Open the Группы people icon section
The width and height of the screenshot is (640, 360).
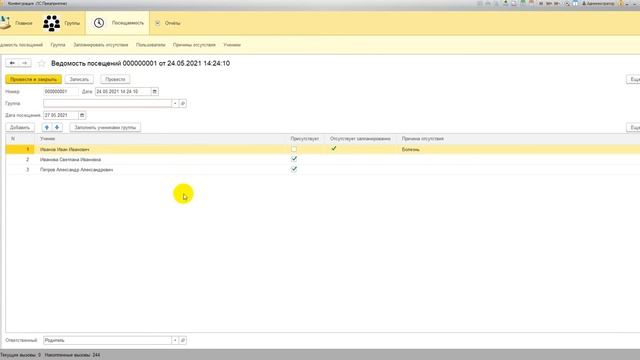[52, 23]
